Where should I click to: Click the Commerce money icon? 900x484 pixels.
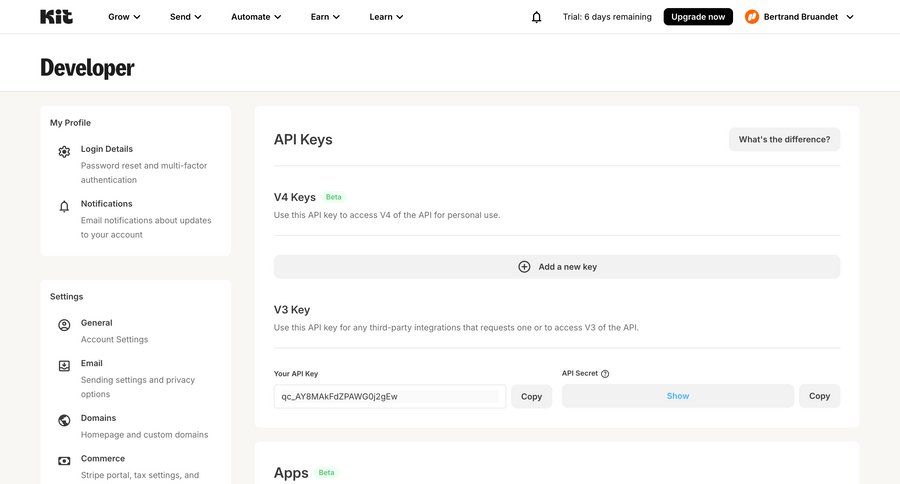coord(64,460)
